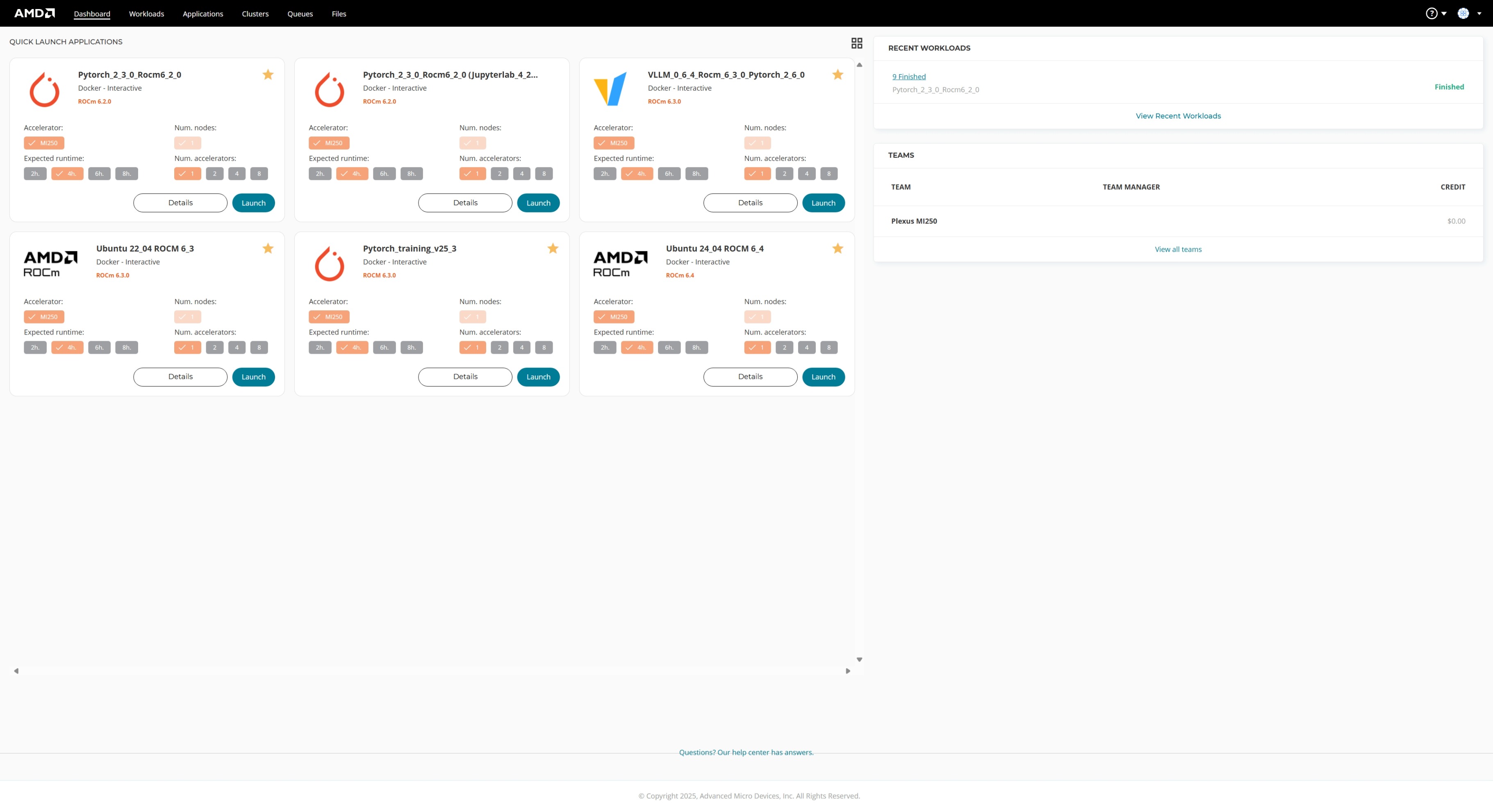Click the AMD logo in header

34,14
